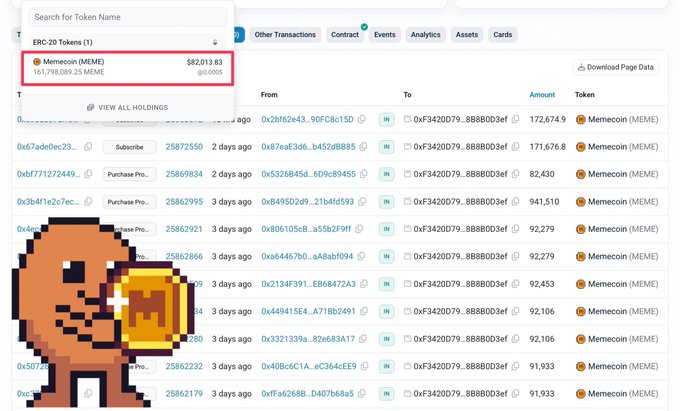Toggle the ERC-20 Tokens sort arrows
The image size is (680, 411).
(215, 42)
